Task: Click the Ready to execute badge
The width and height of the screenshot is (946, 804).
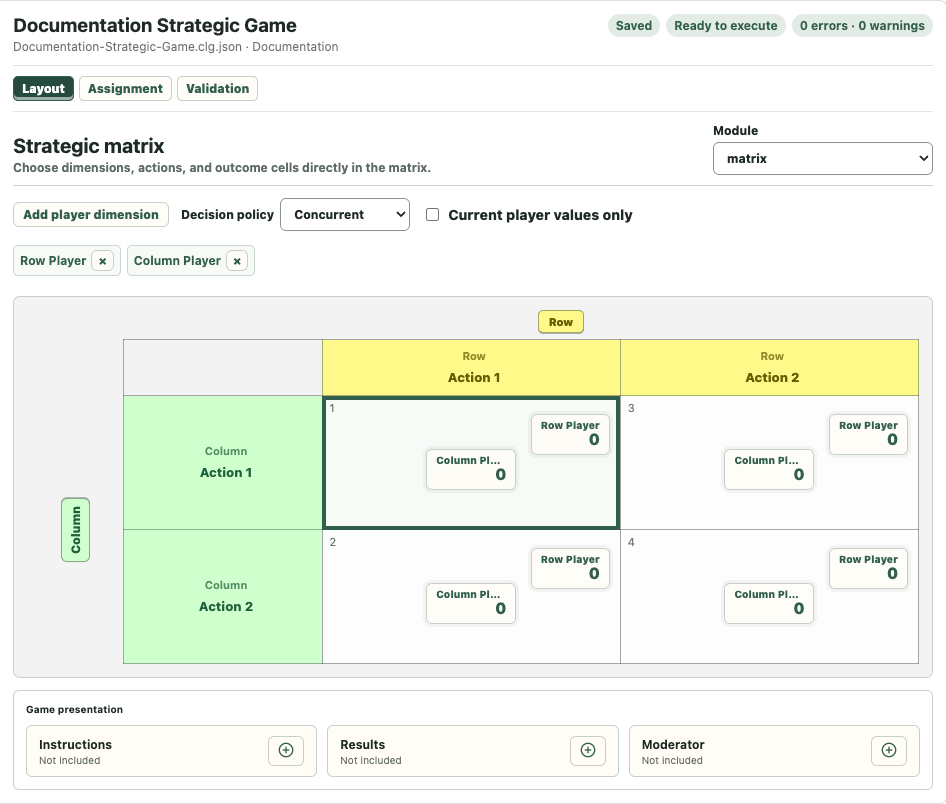Action: [x=726, y=26]
